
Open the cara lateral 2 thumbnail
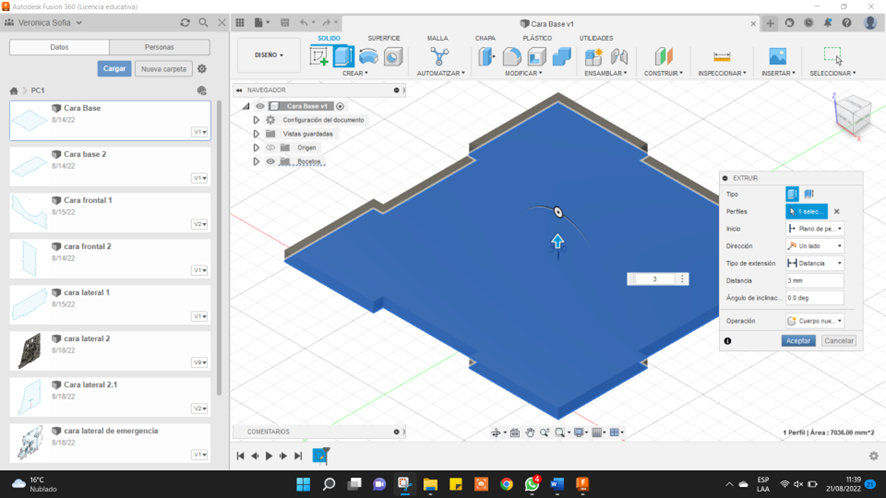30,350
